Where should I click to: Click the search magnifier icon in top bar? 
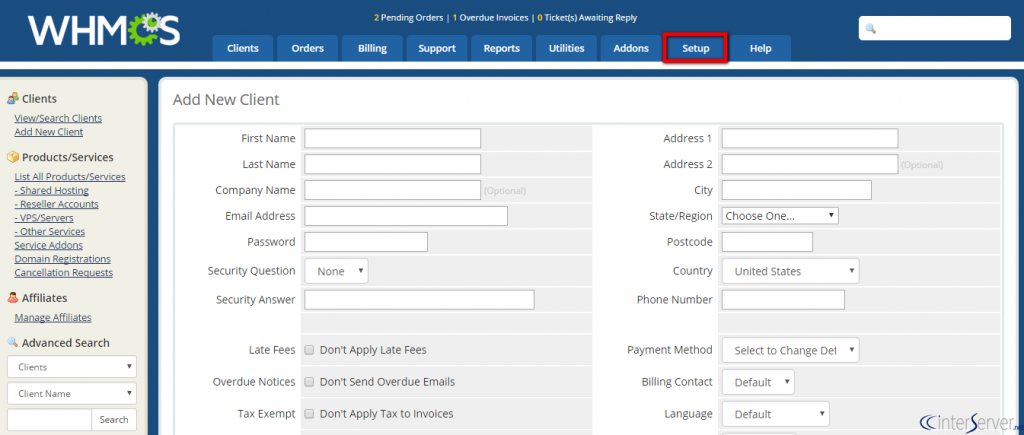click(x=870, y=29)
